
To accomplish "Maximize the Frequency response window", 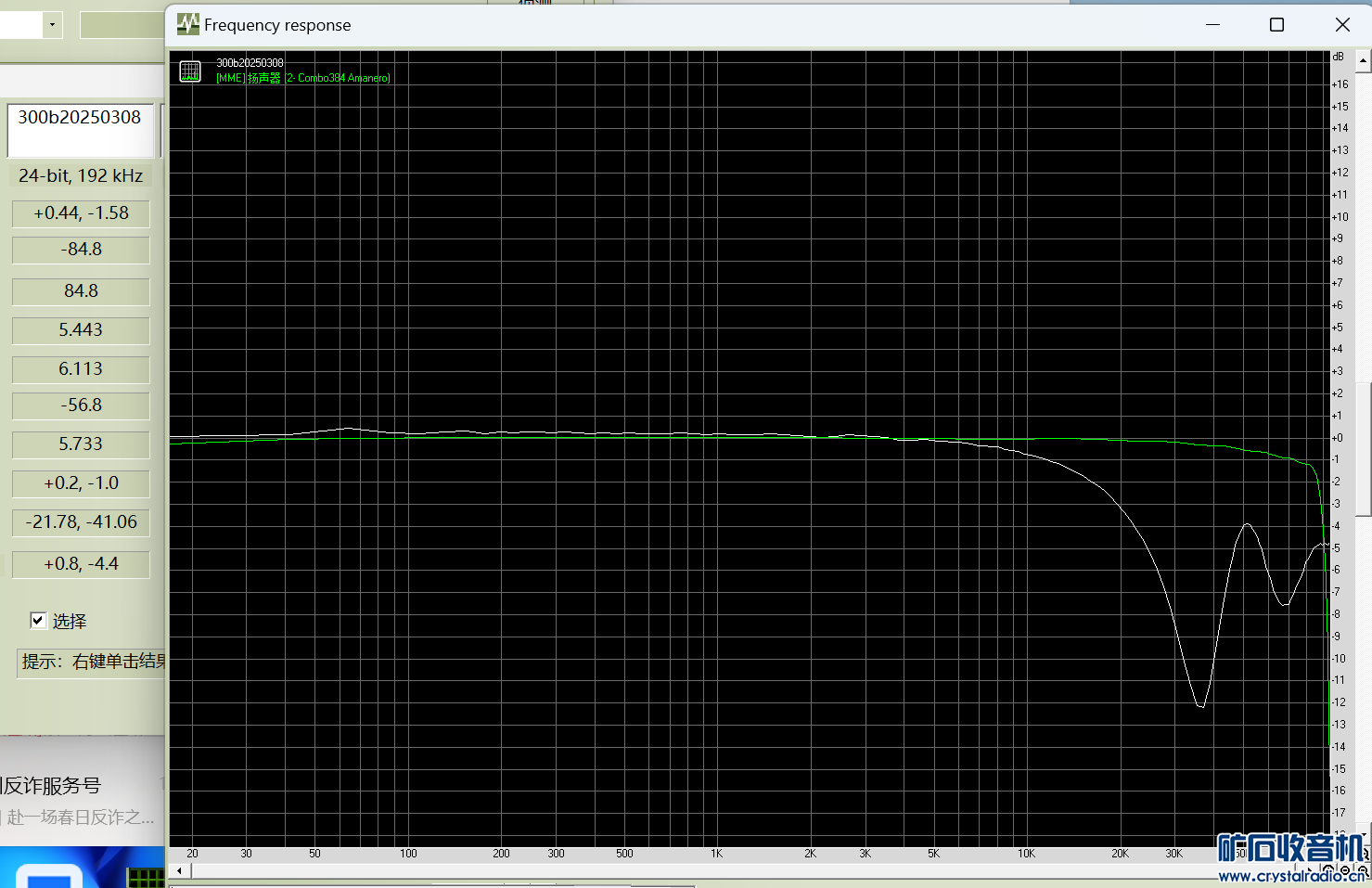I will point(1276,24).
